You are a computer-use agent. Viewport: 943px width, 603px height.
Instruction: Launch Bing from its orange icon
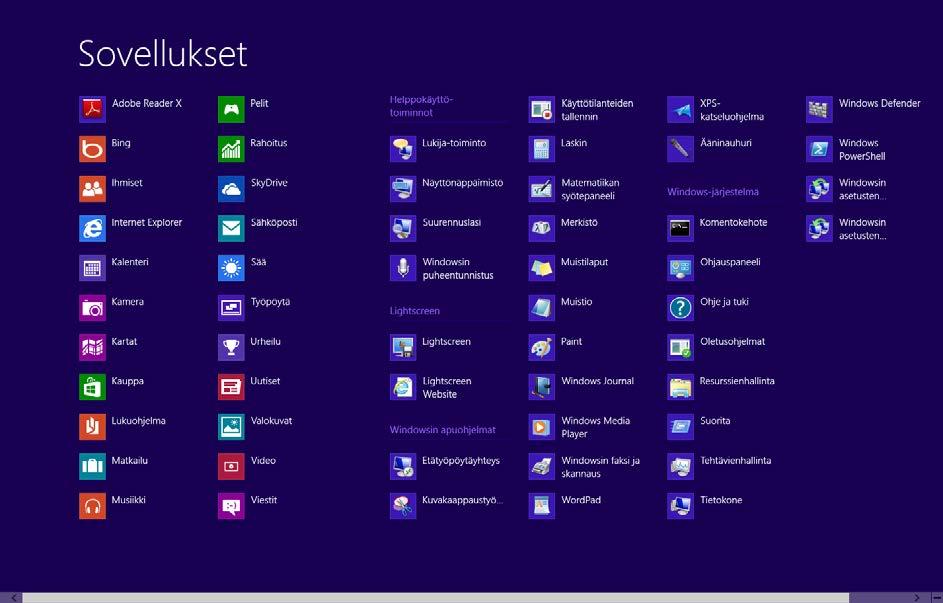point(92,149)
